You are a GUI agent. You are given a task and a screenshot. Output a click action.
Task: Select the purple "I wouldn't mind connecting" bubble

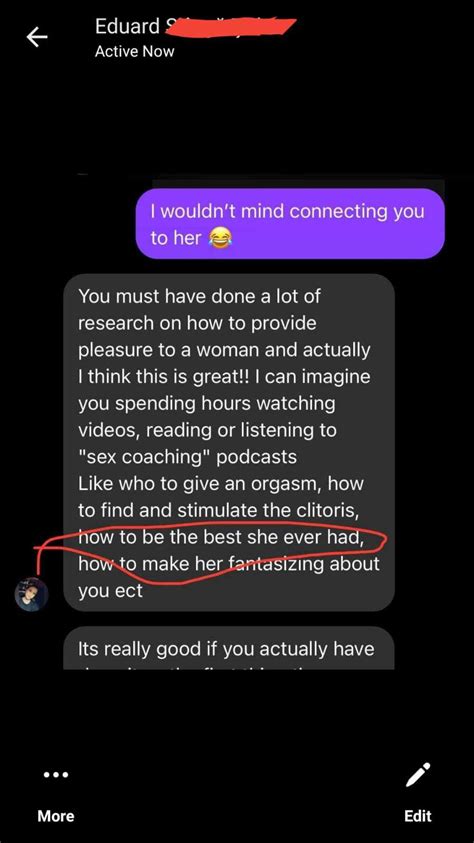pos(290,224)
